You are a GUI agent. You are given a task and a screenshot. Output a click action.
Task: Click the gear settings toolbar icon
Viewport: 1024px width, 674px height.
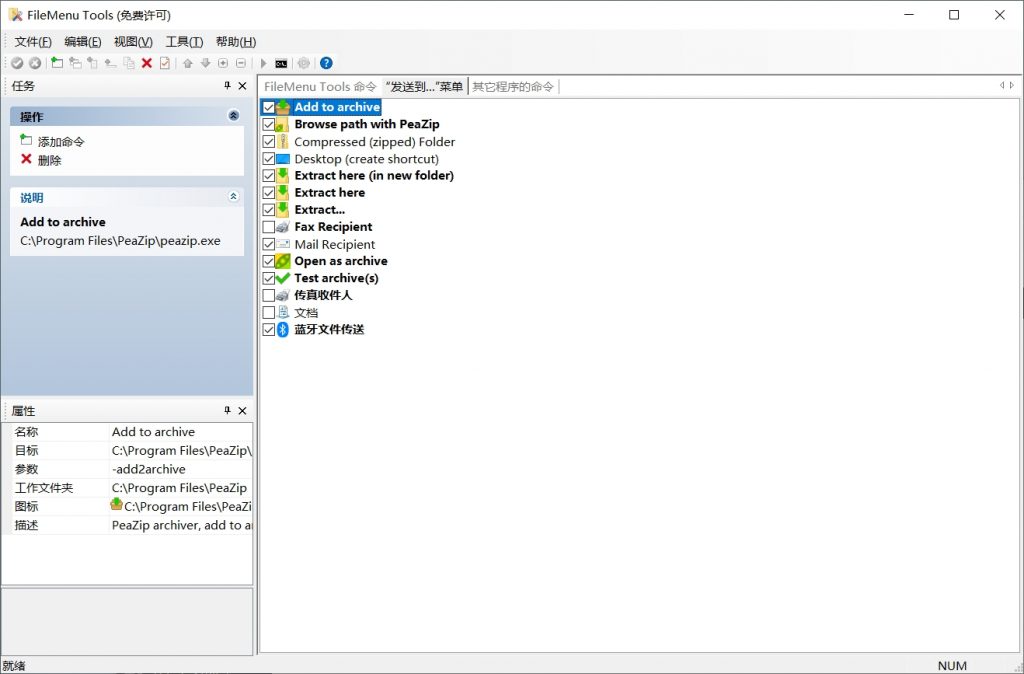point(304,63)
